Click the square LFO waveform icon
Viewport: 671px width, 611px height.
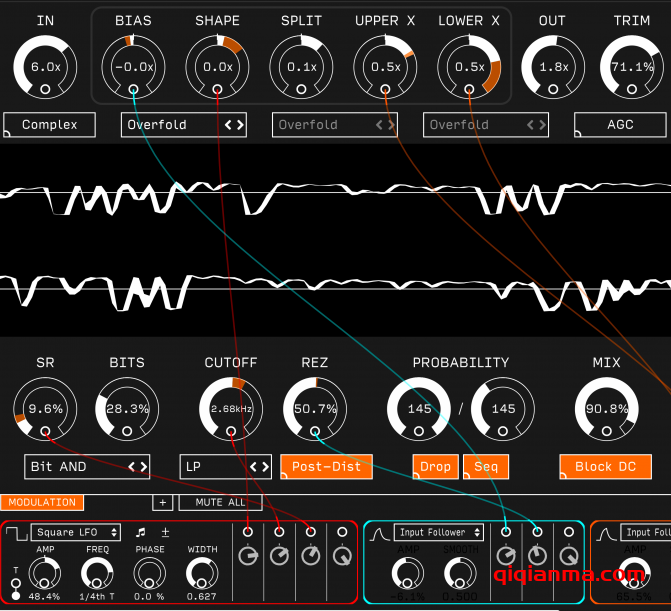[x=16, y=533]
